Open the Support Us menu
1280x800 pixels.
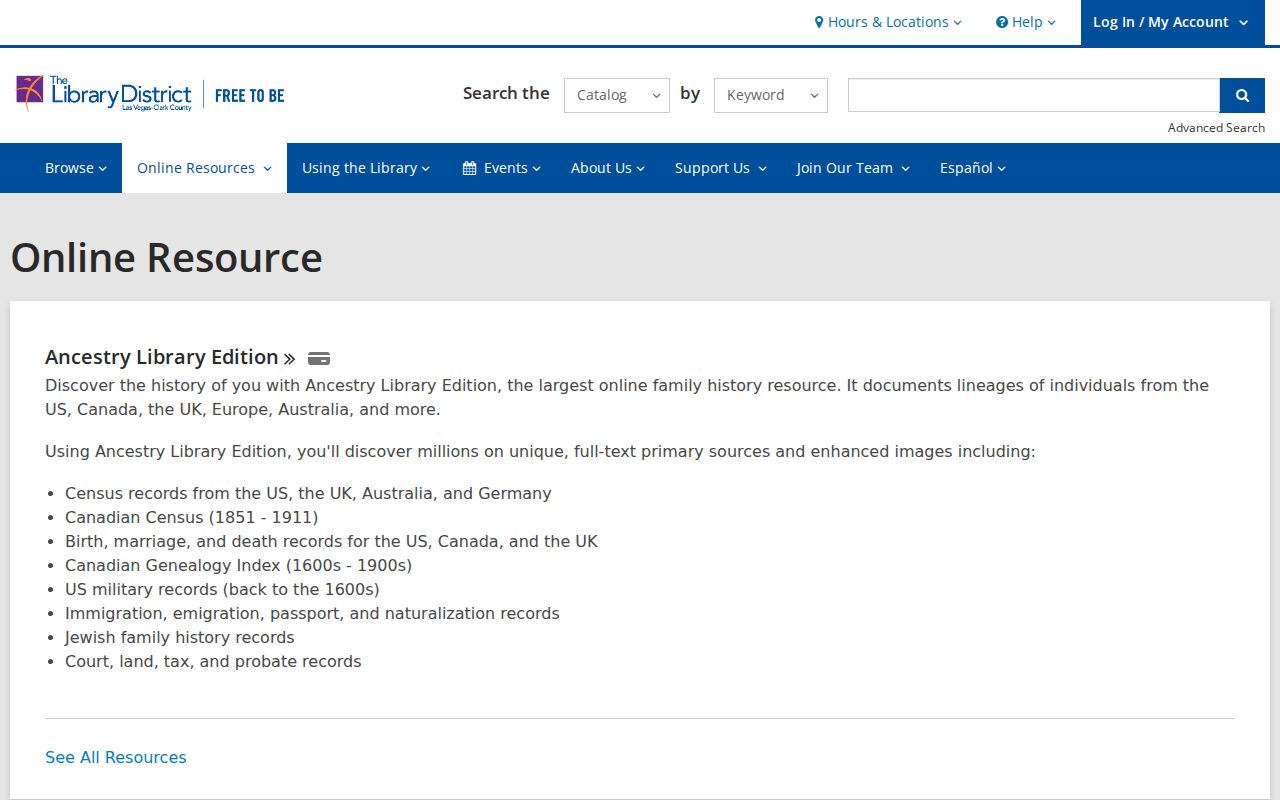[721, 168]
